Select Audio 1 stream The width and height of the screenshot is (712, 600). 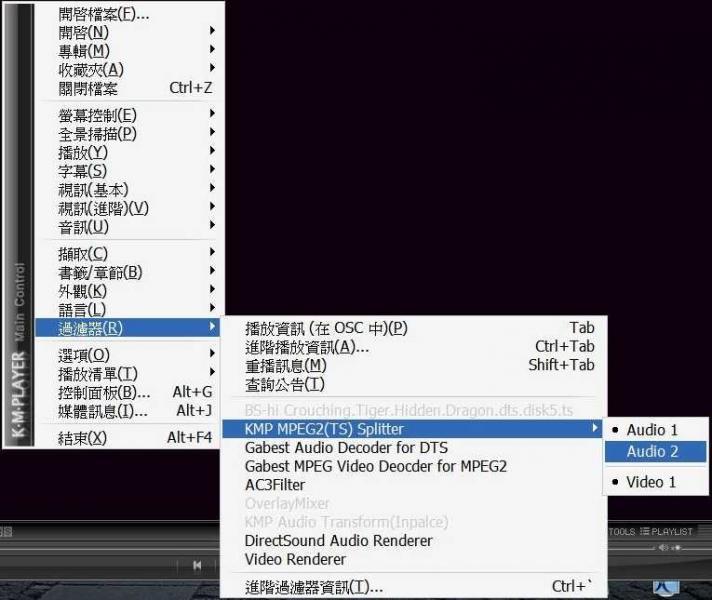pyautogui.click(x=652, y=430)
